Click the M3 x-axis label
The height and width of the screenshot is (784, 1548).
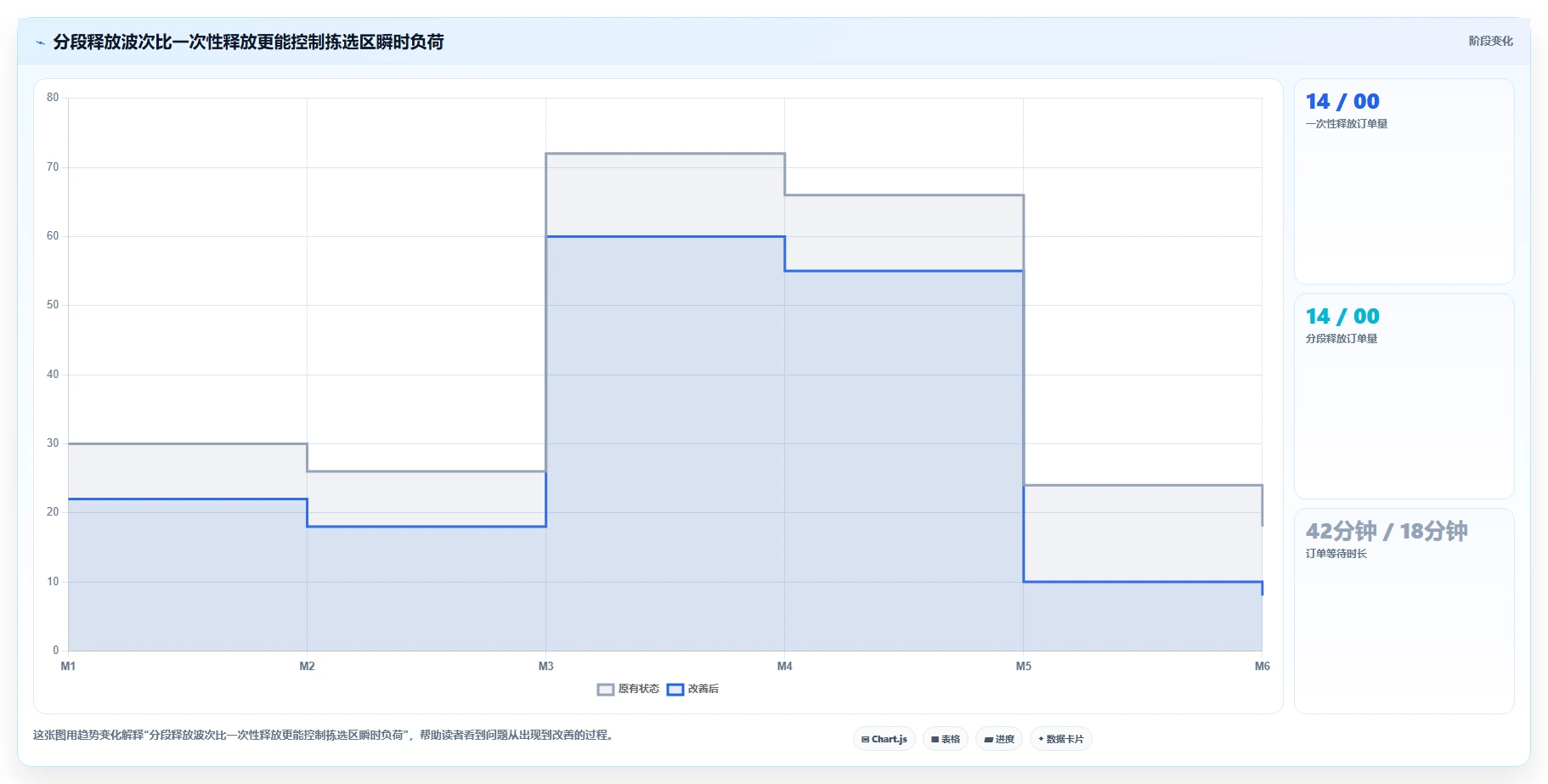click(545, 666)
